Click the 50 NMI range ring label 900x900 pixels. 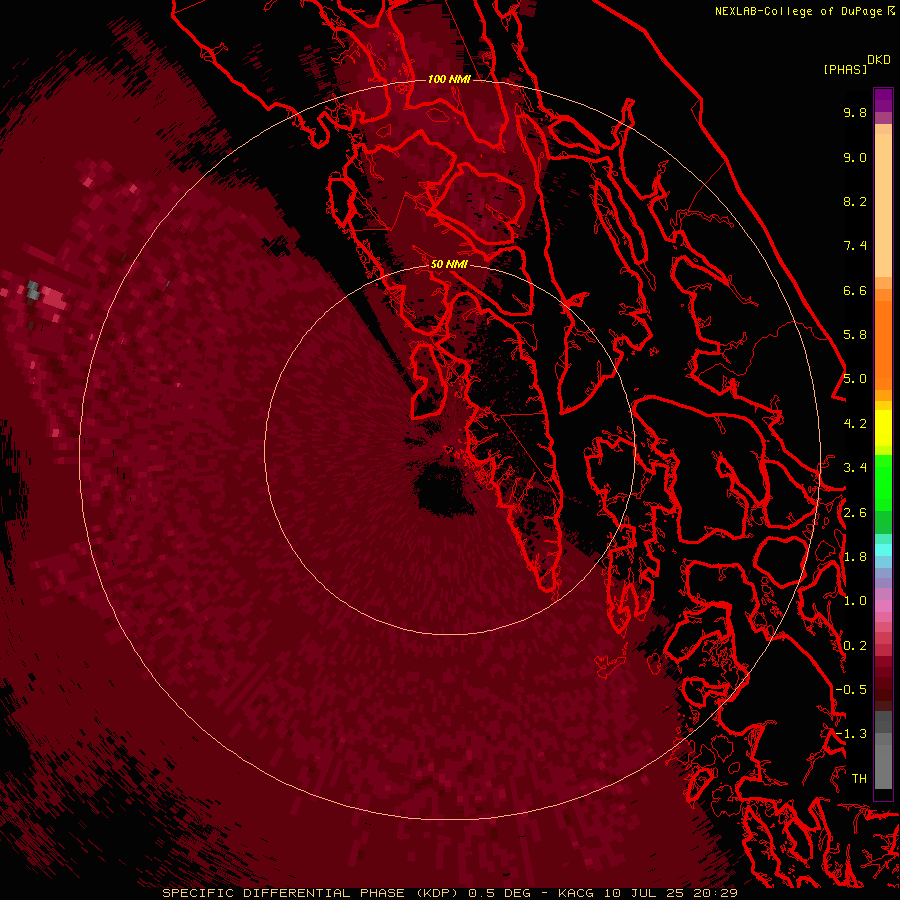click(449, 264)
